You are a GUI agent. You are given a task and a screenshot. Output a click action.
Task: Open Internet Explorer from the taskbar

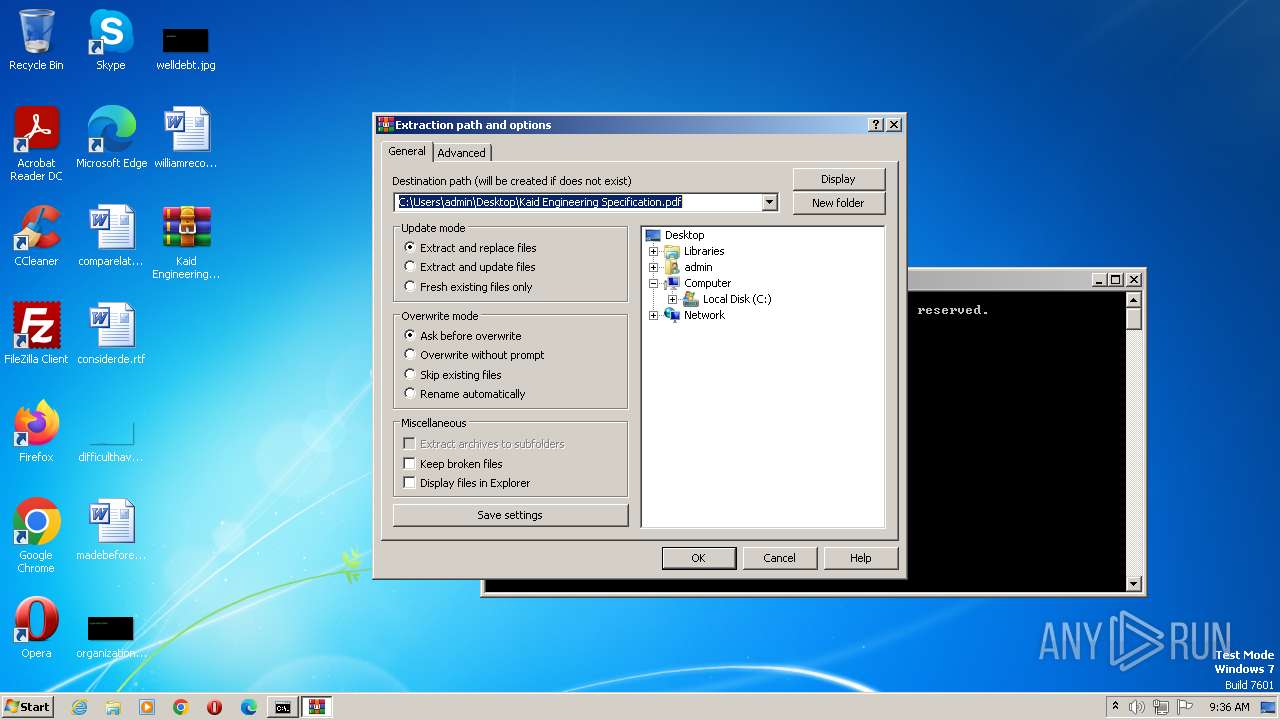[79, 707]
